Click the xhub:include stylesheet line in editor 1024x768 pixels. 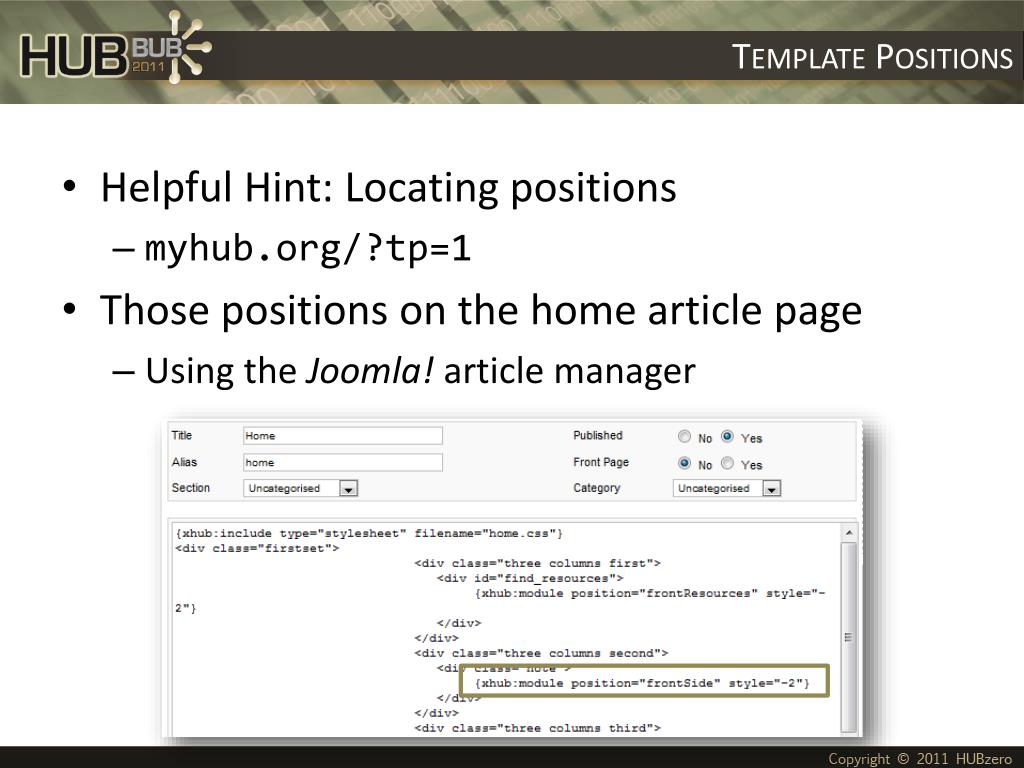[x=369, y=534]
